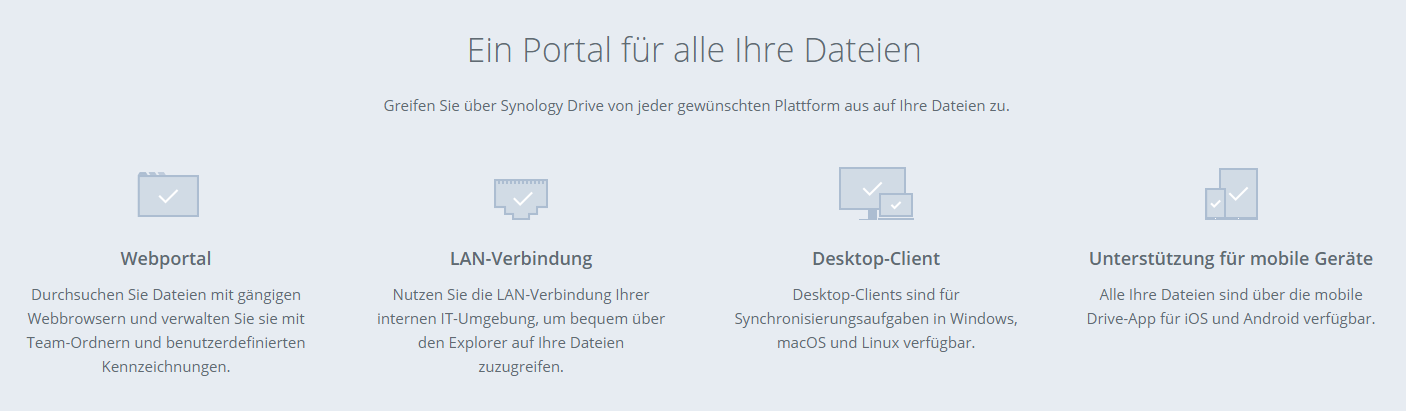Select the heading 'Ein Portal für alle Ihre Dateien'

point(694,50)
